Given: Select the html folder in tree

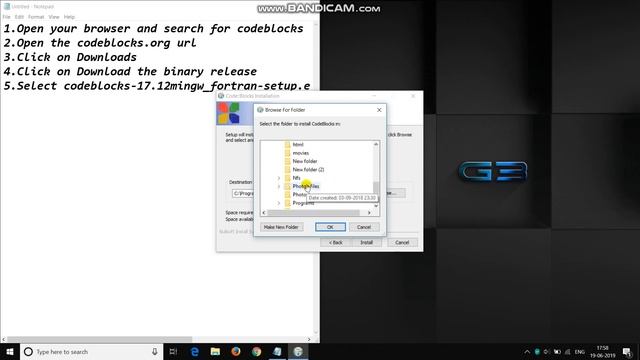Looking at the screenshot, I should tap(298, 144).
